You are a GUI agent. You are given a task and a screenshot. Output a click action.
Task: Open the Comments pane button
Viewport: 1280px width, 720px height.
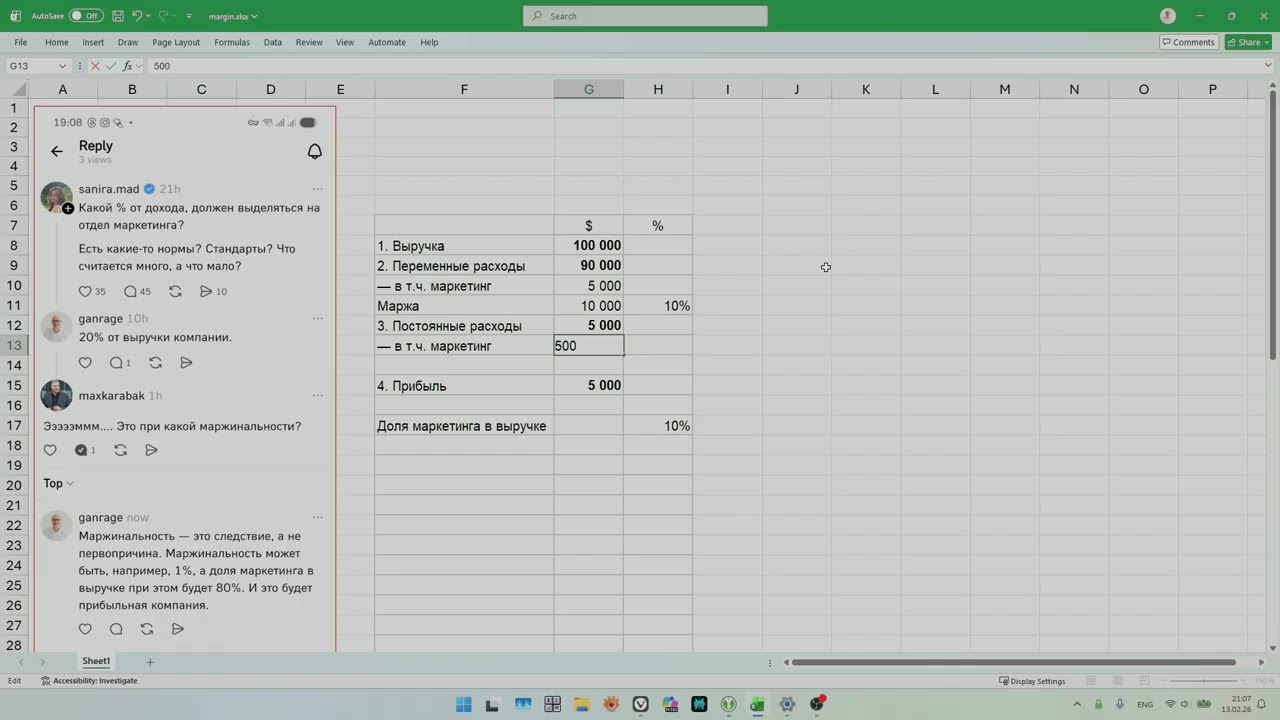[1188, 42]
